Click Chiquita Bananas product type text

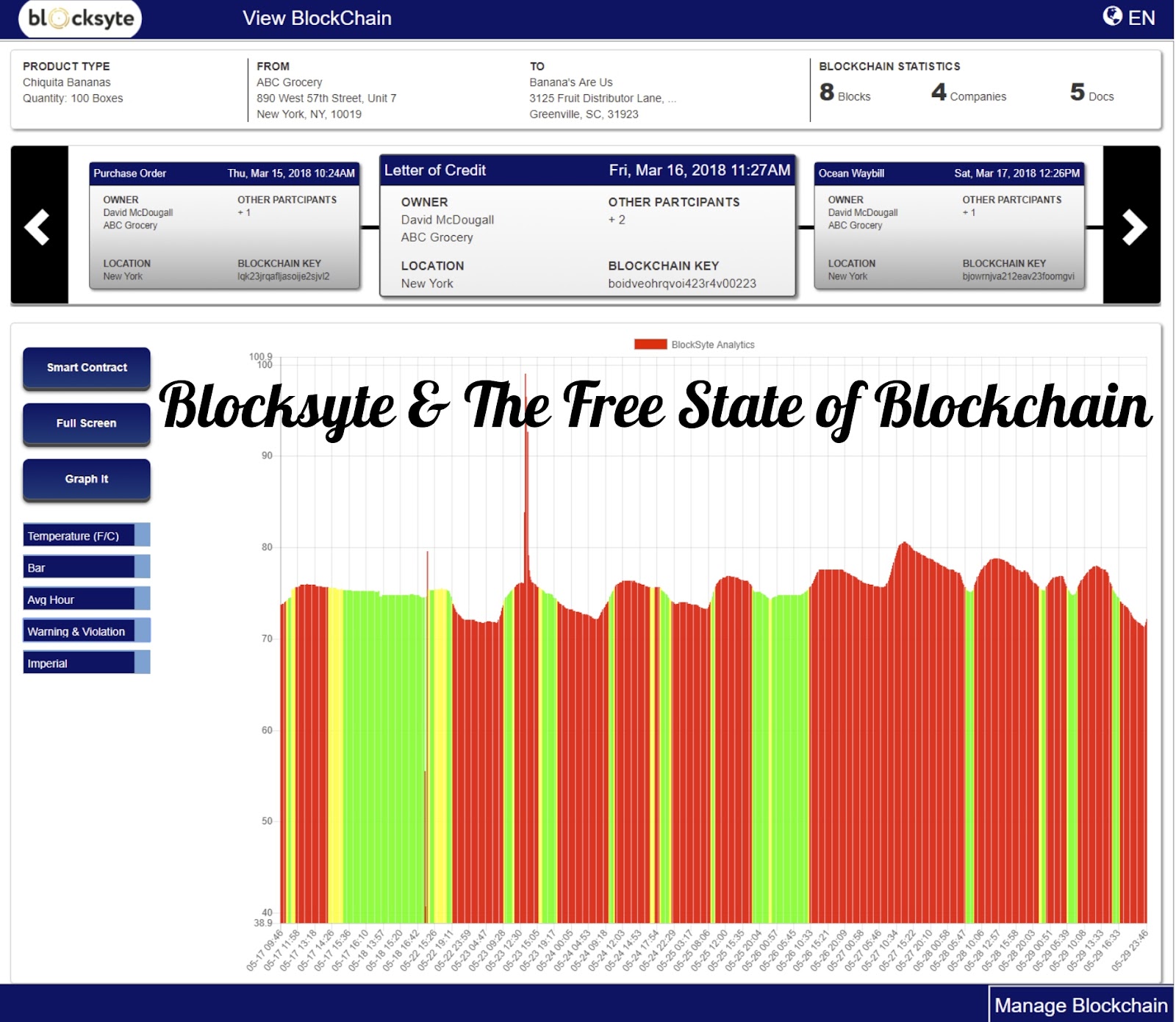(x=67, y=82)
